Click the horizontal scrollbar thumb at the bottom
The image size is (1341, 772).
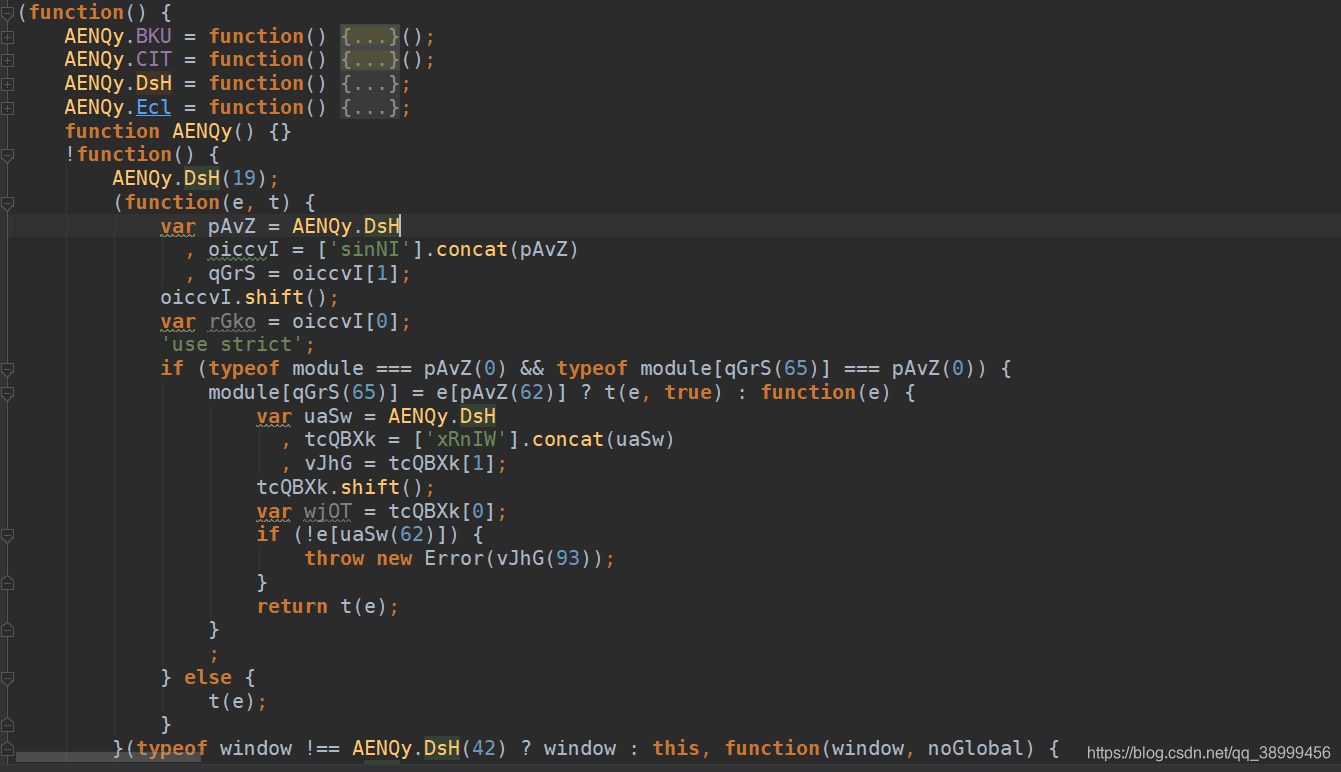[x=108, y=757]
